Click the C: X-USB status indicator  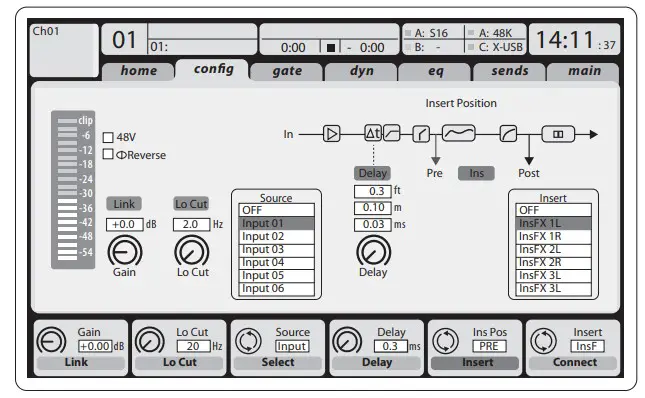coord(496,47)
